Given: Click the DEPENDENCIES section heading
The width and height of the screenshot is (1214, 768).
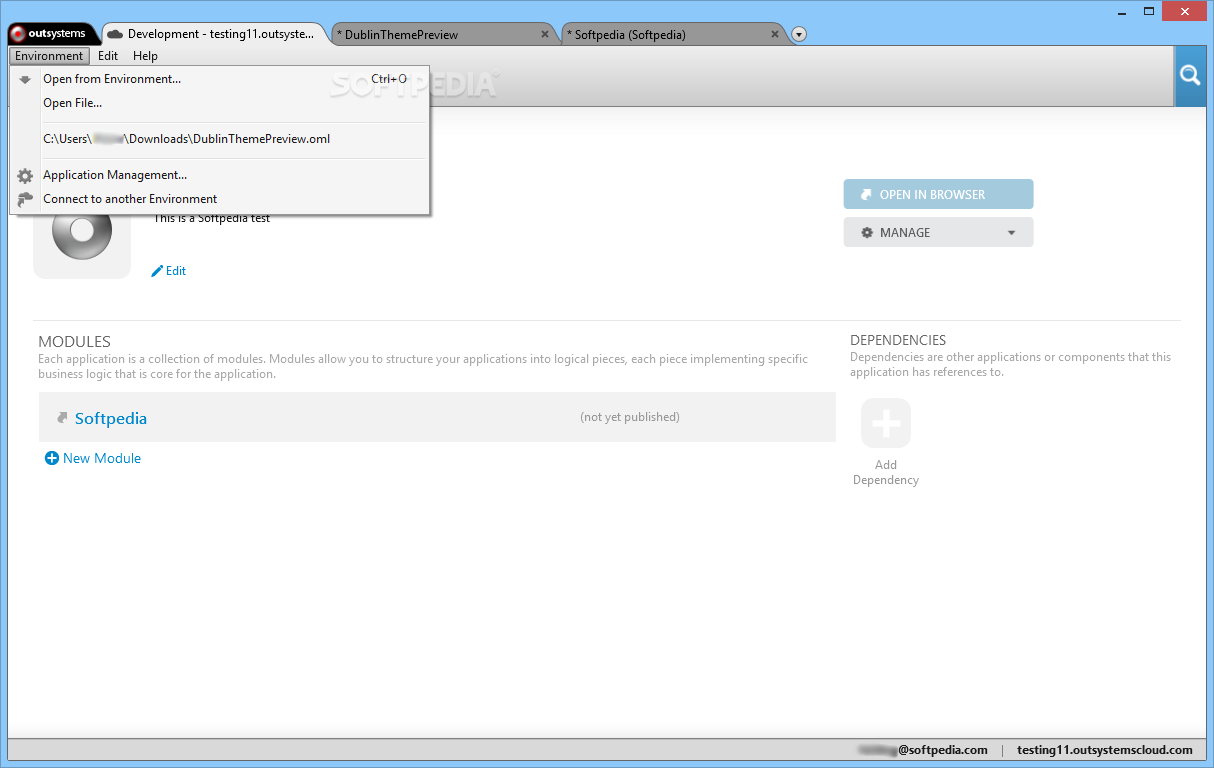Looking at the screenshot, I should point(898,340).
